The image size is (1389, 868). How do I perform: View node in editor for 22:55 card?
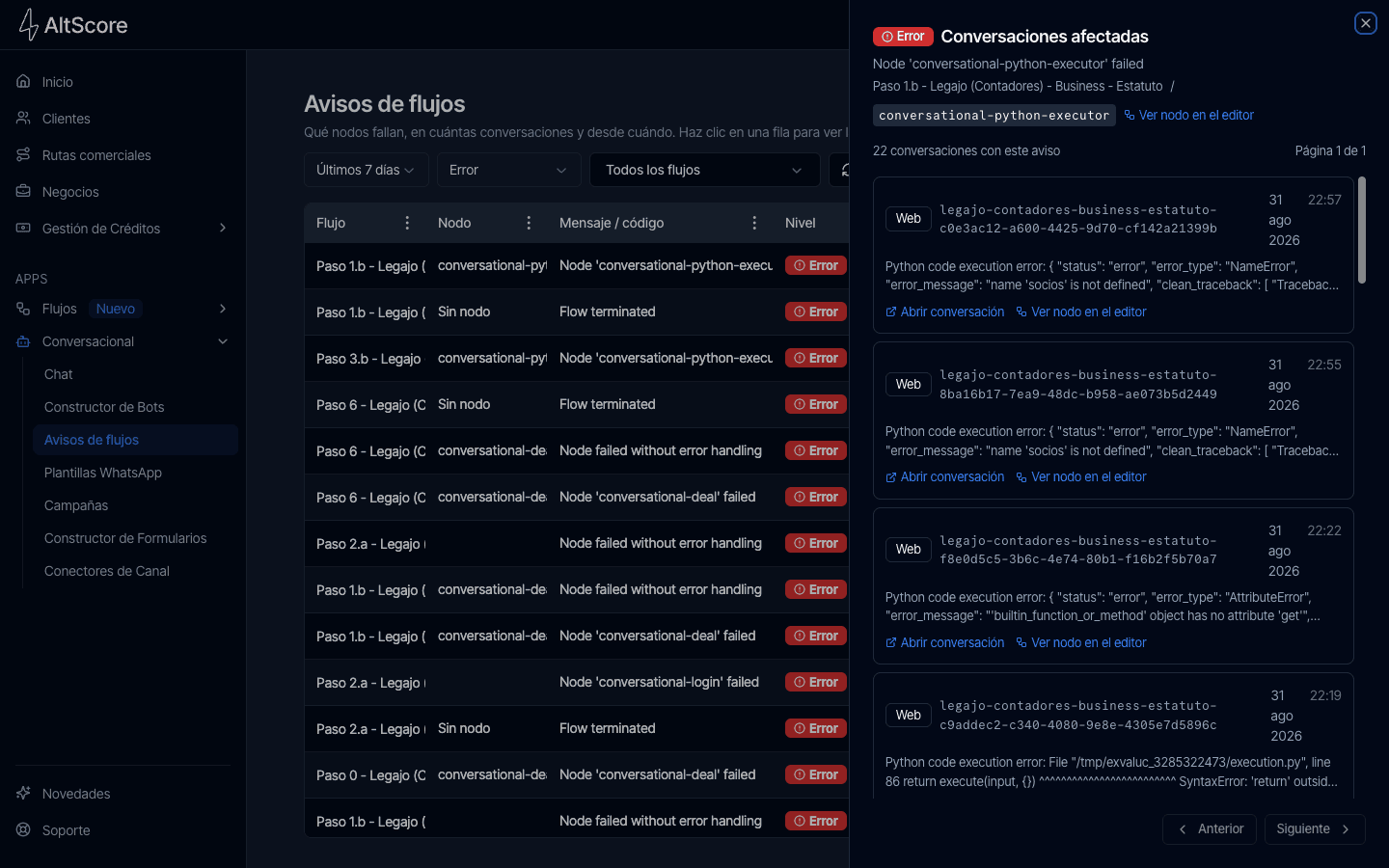pyautogui.click(x=1081, y=477)
